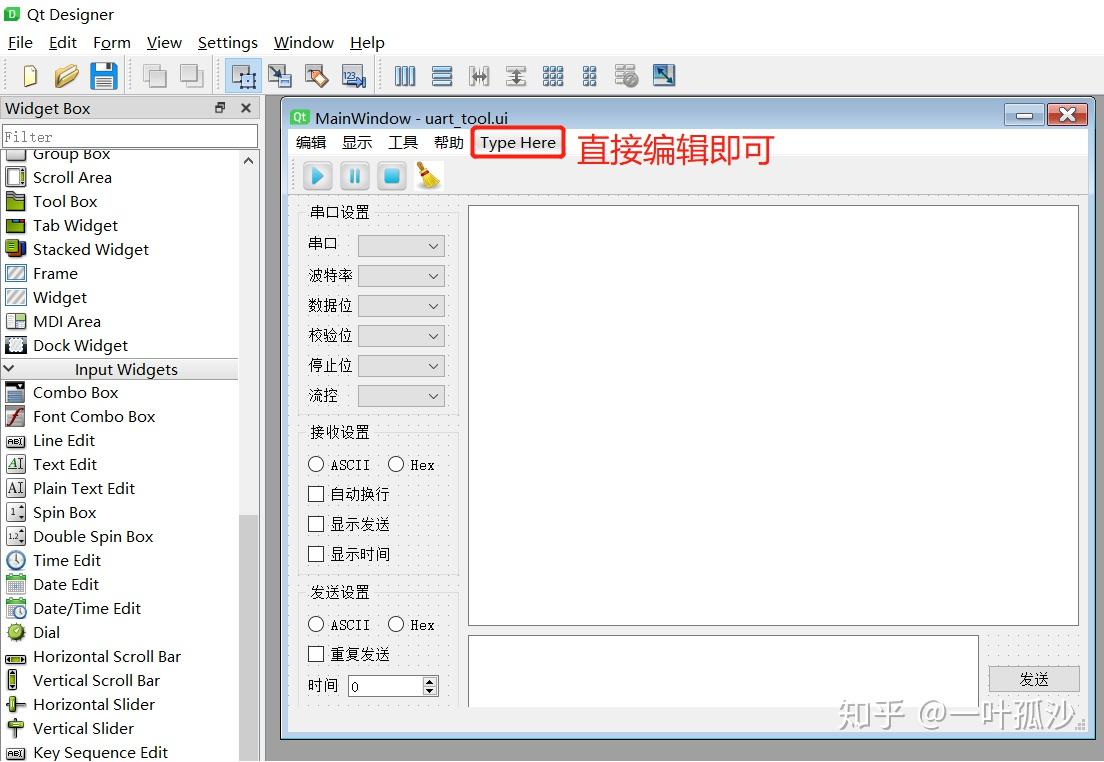Check the 重复发送 checkbox
This screenshot has height=762, width=1104.
[x=316, y=653]
